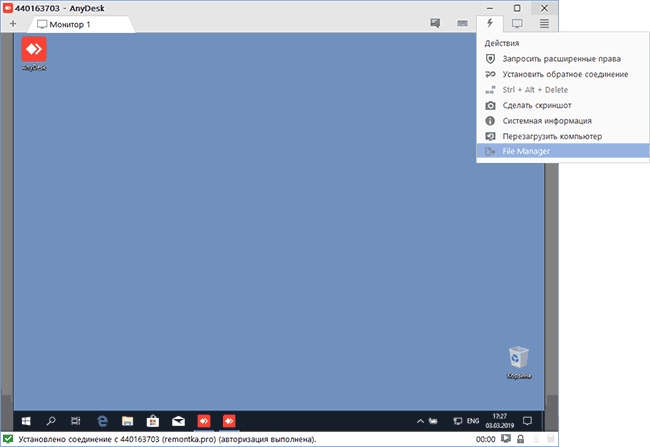Add a new session tab with plus button

click(13, 23)
